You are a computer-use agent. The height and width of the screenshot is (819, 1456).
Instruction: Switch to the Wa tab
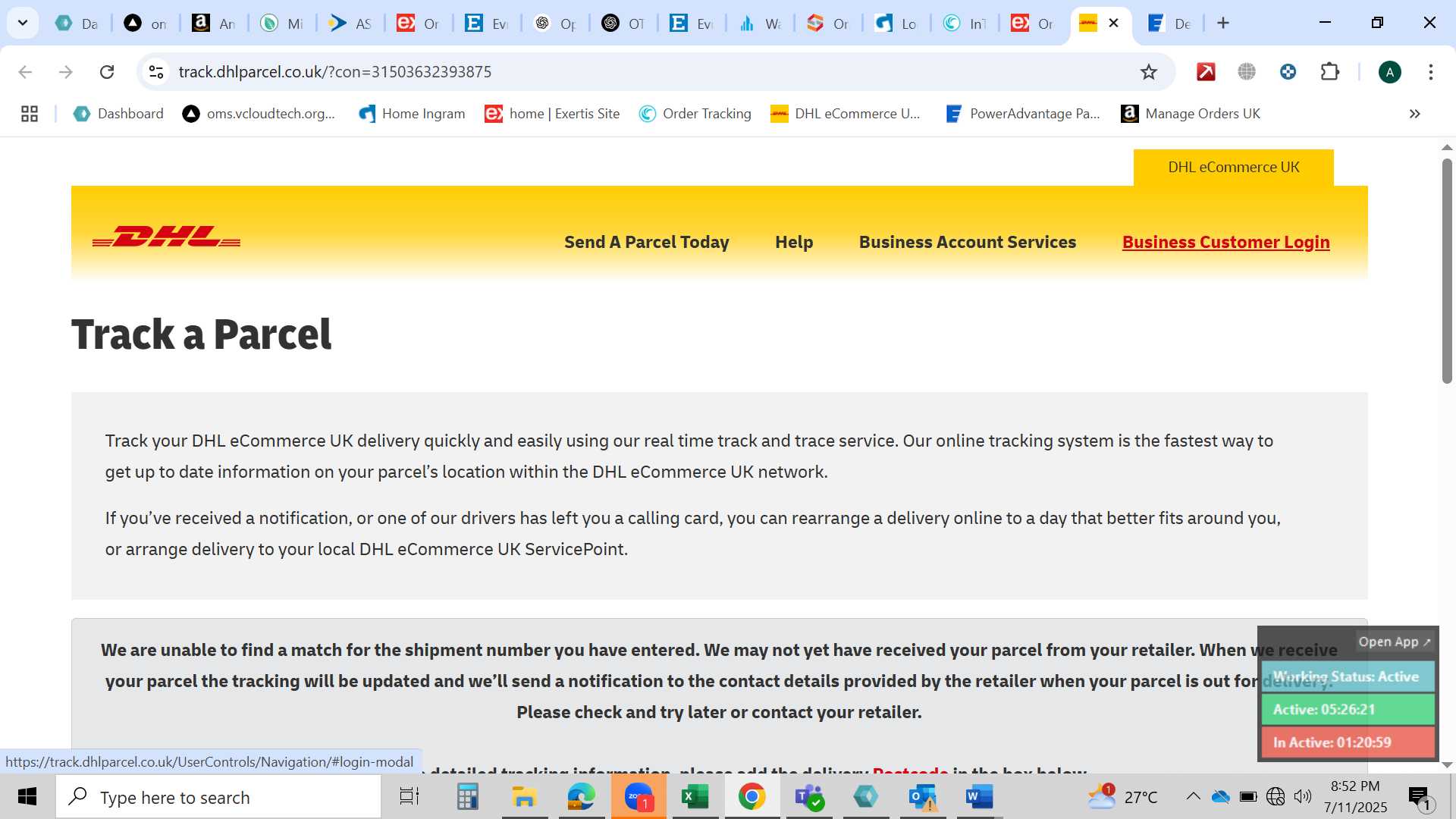coord(760,24)
